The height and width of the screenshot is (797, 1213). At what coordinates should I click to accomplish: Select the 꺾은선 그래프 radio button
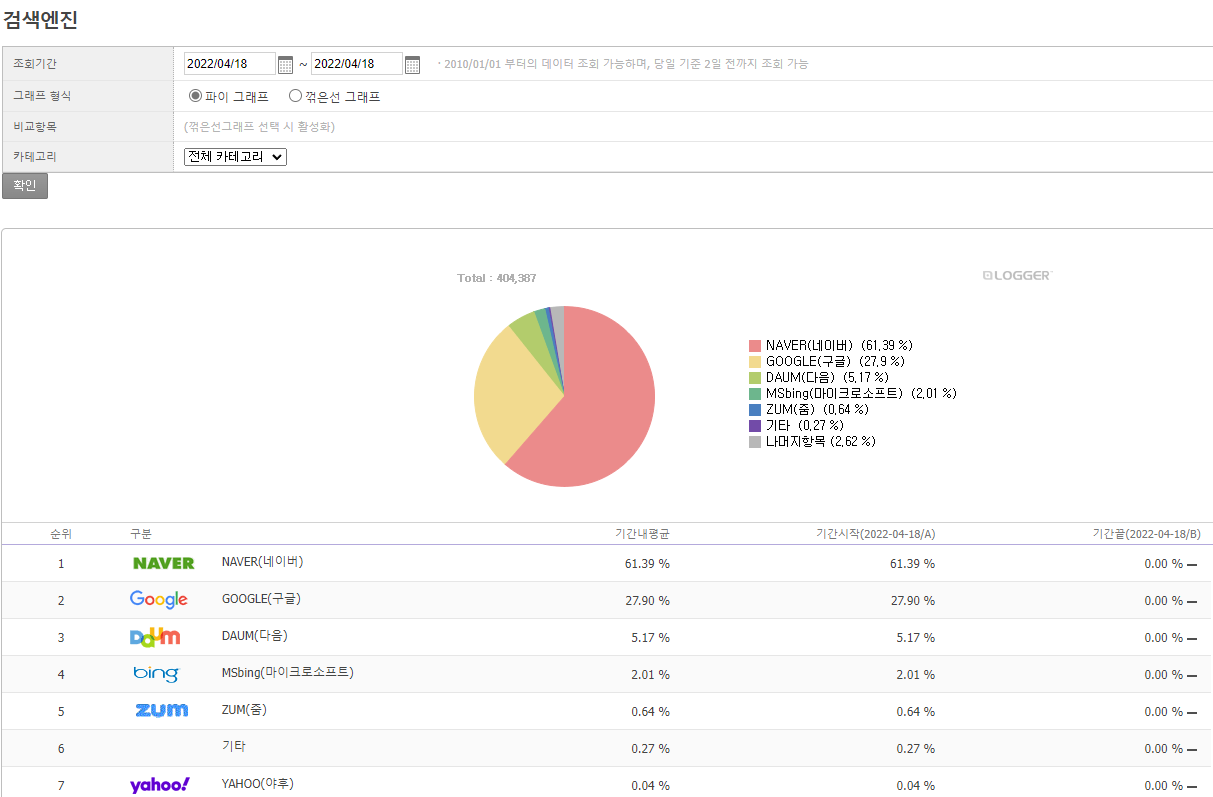coord(295,96)
